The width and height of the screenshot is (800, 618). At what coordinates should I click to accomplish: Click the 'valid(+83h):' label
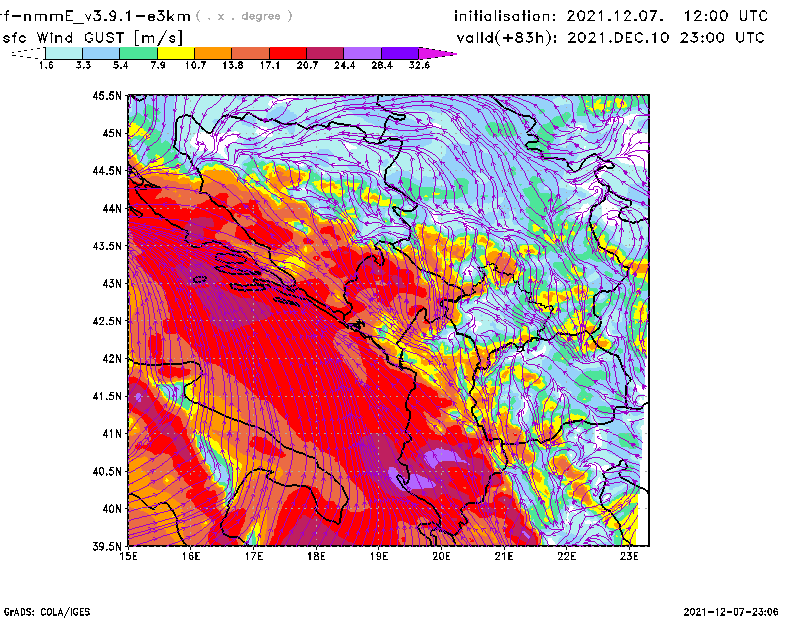coord(507,38)
